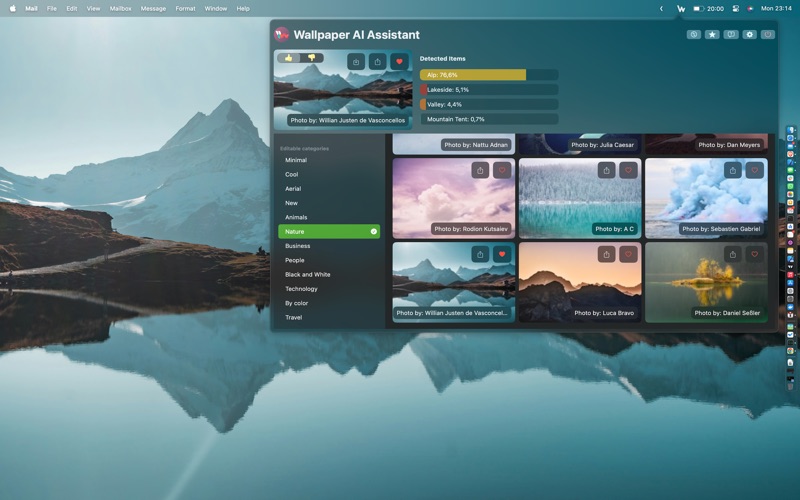Open the feedback speech bubble icon

[731, 34]
